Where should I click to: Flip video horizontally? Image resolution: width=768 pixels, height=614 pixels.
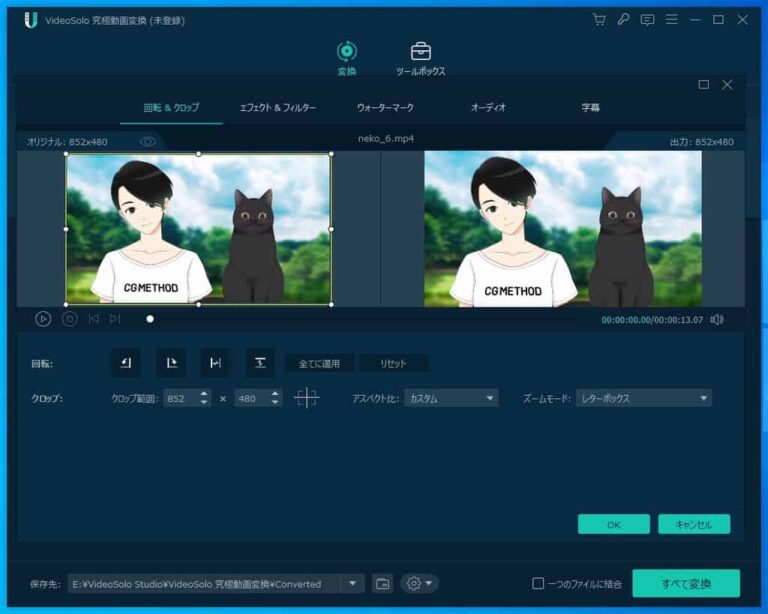point(215,363)
